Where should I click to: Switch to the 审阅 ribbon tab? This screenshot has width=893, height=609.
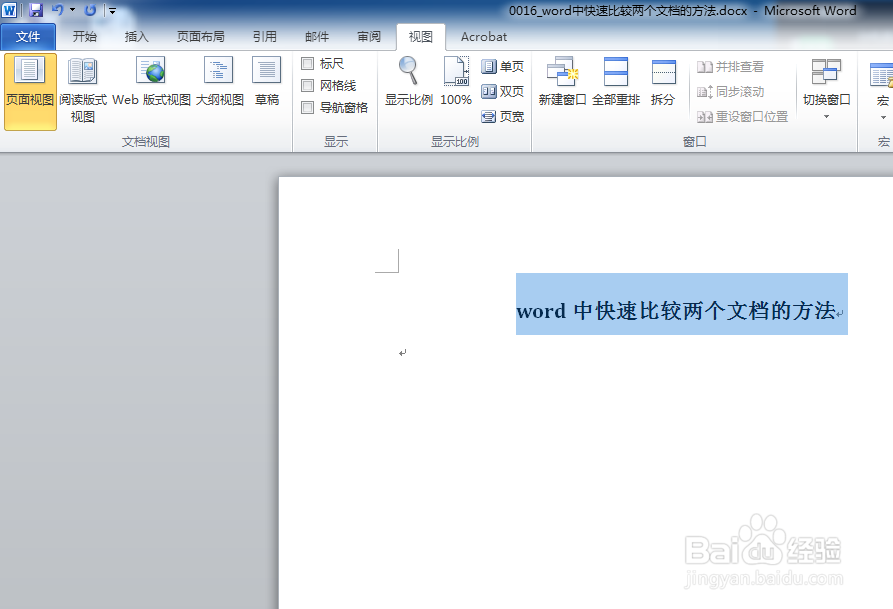[x=368, y=36]
